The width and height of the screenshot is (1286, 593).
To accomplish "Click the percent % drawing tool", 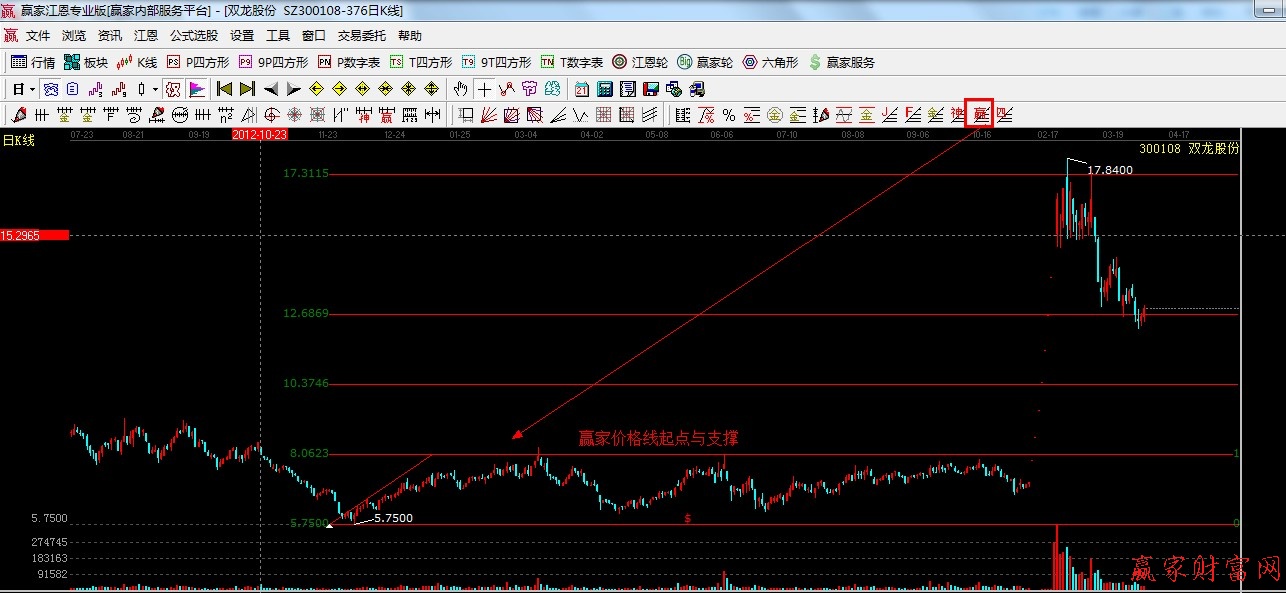I will click(x=729, y=115).
